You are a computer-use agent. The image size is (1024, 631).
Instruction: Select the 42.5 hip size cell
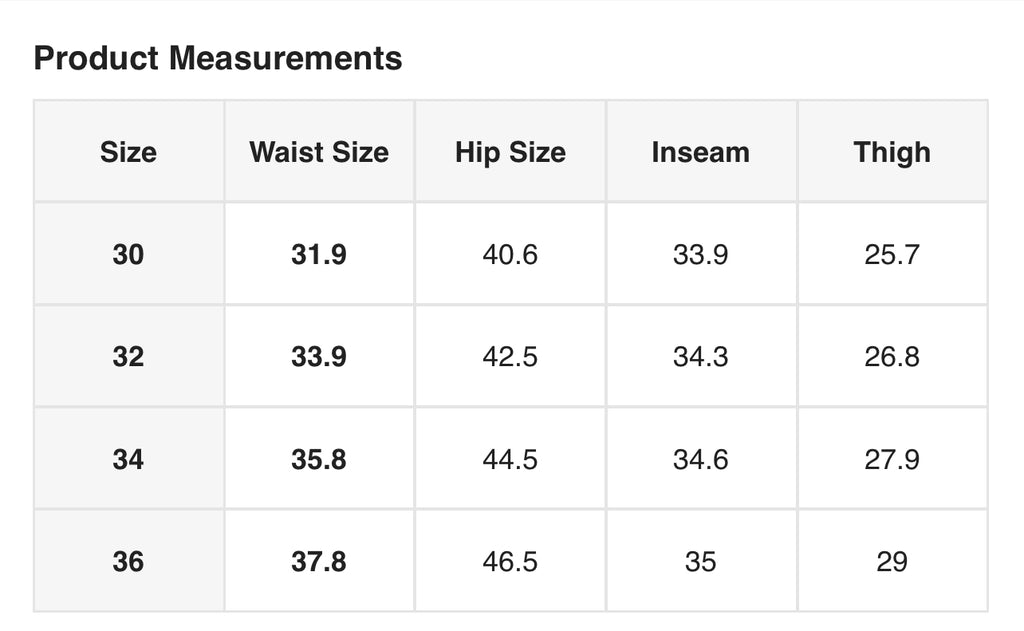(x=510, y=357)
